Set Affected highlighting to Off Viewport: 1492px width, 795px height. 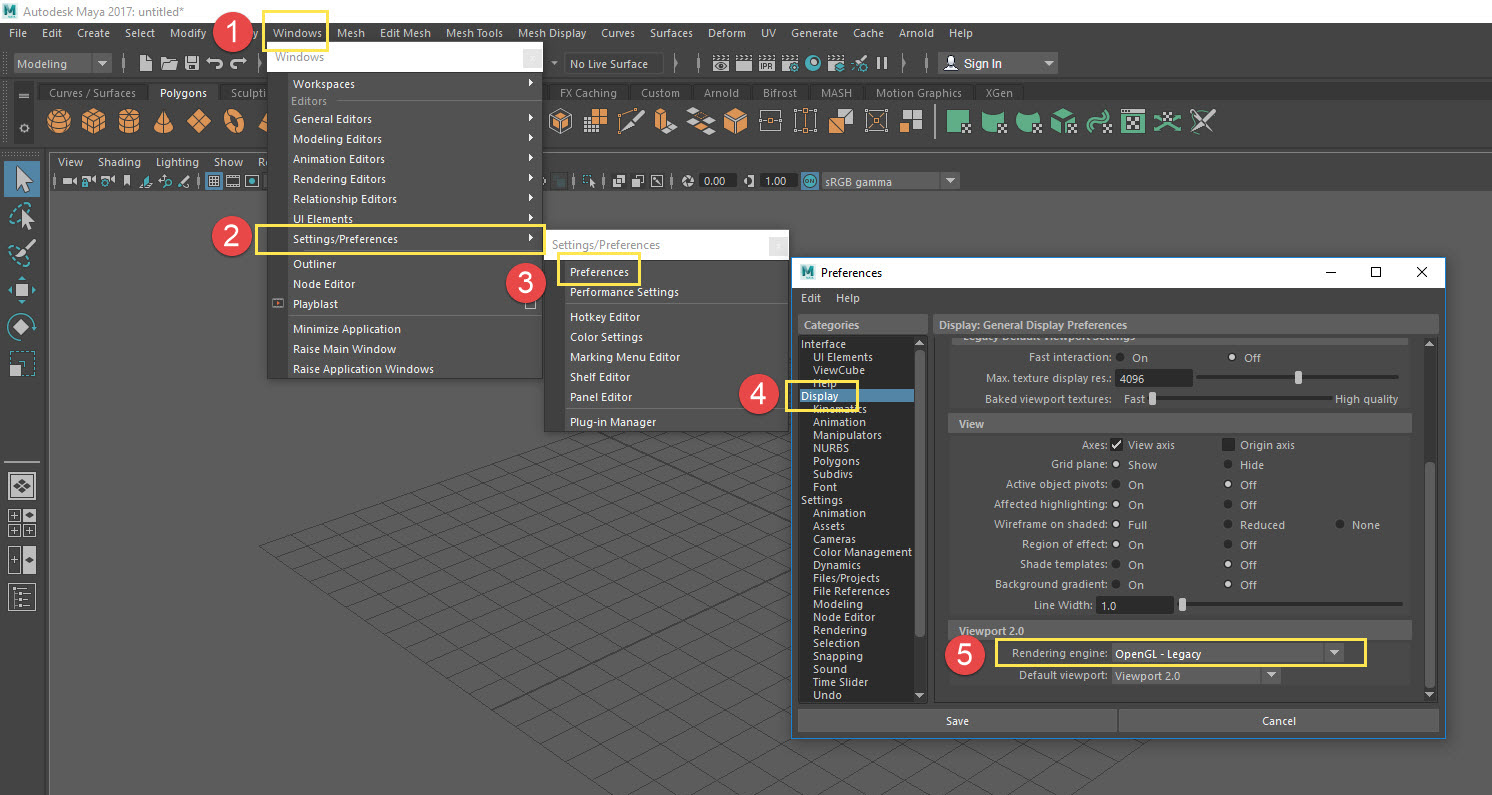point(1229,504)
